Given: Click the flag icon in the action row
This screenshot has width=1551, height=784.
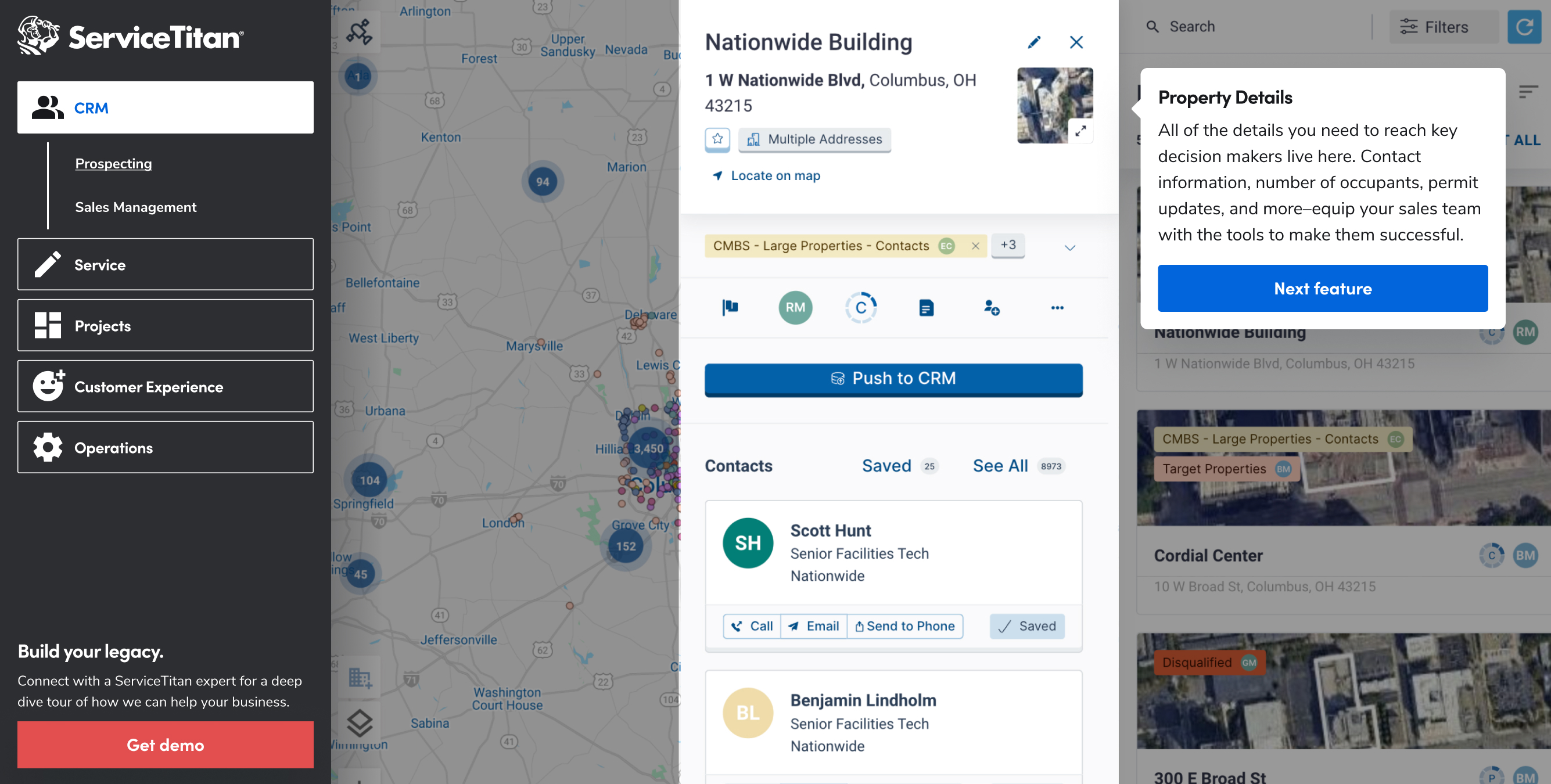Looking at the screenshot, I should (730, 308).
